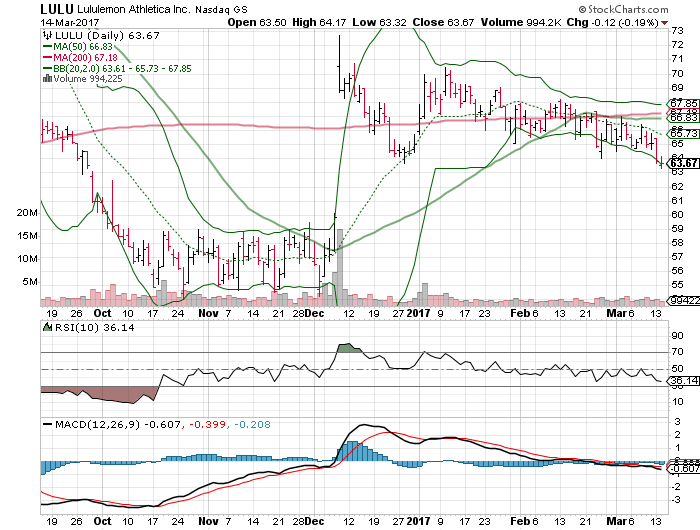Click the Lululemon Athletica Inc. company name
700x530 pixels.
[134, 9]
